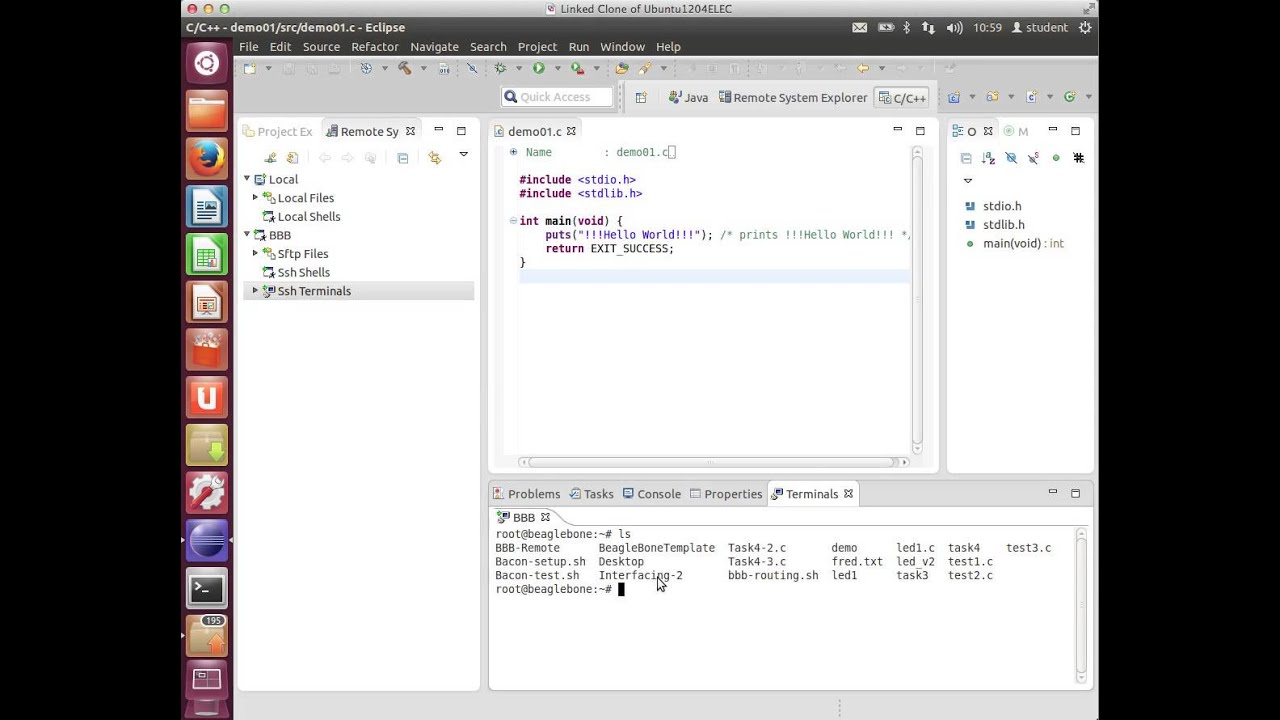The image size is (1280, 720).
Task: Open the Firefox launcher icon
Action: pyautogui.click(x=207, y=158)
